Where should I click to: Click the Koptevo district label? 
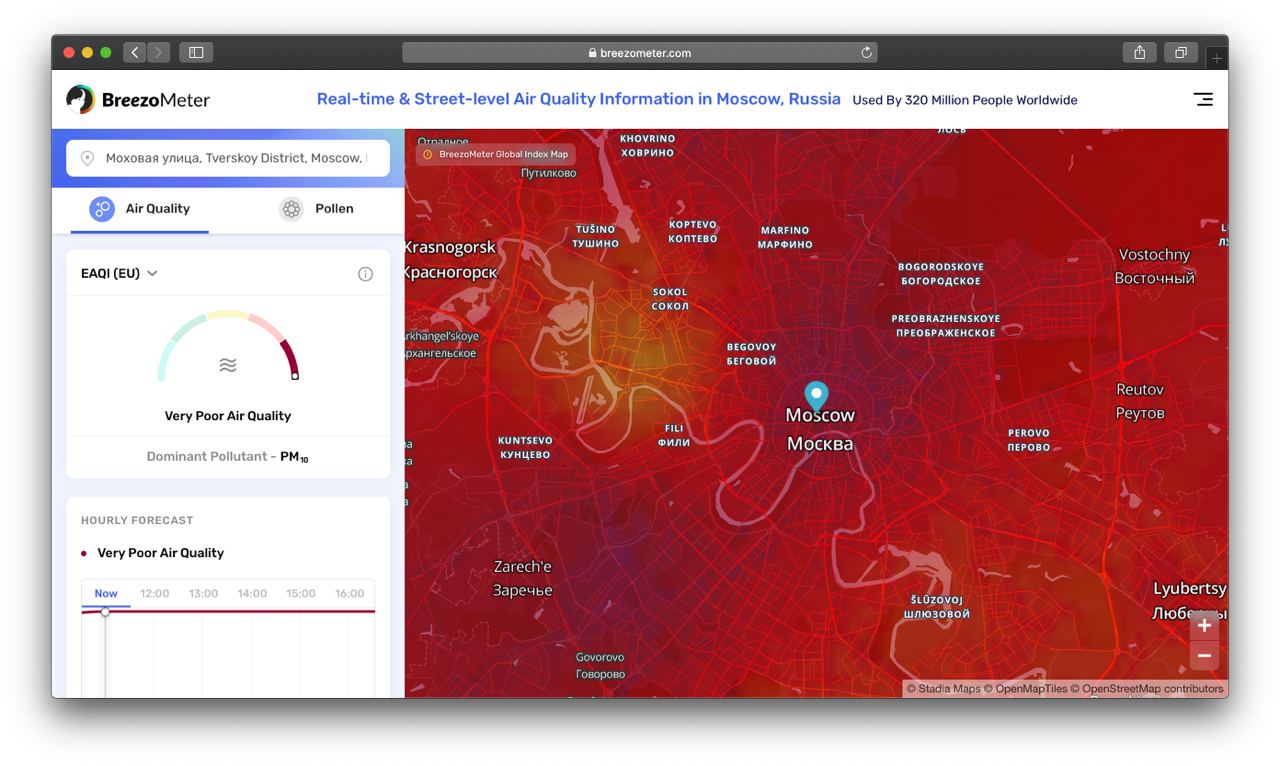(693, 231)
